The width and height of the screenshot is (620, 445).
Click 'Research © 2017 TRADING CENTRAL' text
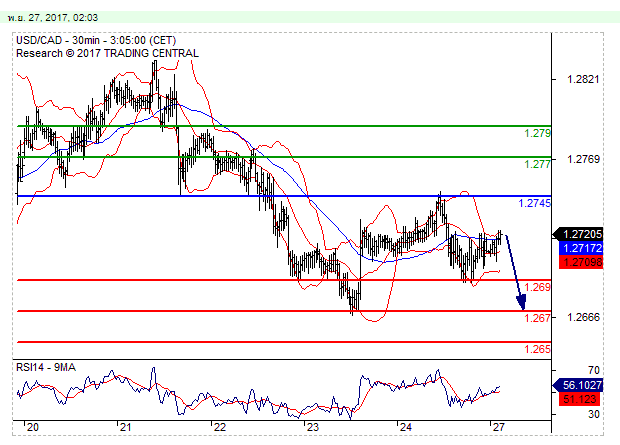pyautogui.click(x=107, y=53)
